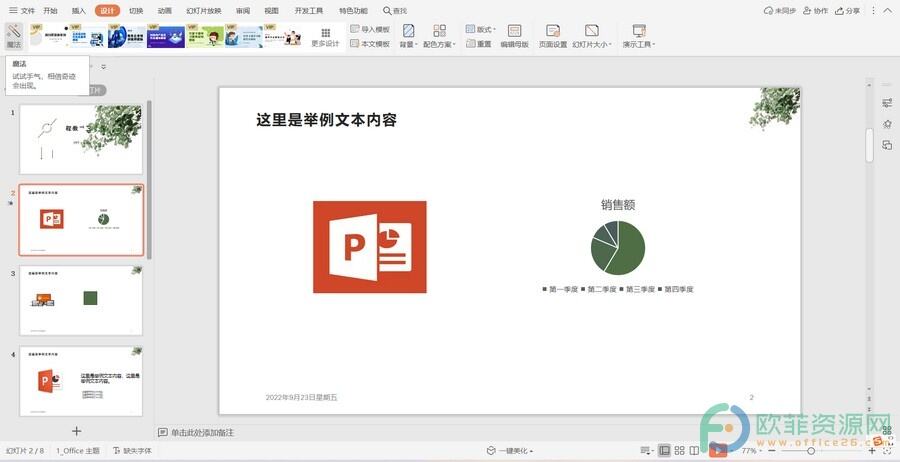This screenshot has width=900, height=462.
Task: Click the 魔法 (Magic) design tool icon
Action: point(13,36)
